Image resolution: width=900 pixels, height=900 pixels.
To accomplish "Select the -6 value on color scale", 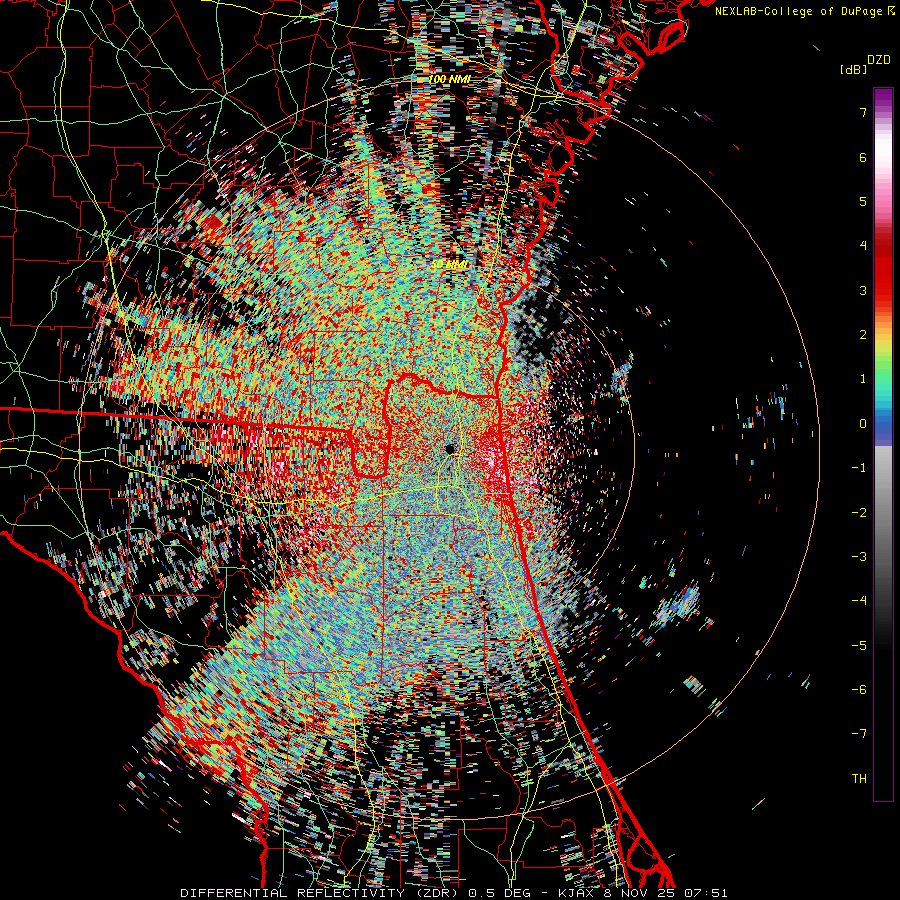I will pyautogui.click(x=859, y=690).
